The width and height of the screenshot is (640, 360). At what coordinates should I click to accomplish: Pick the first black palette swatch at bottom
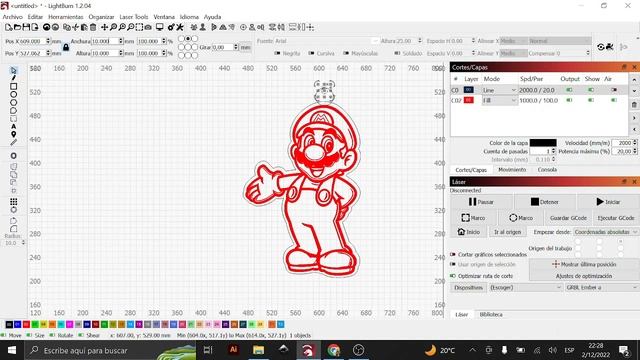[9, 324]
